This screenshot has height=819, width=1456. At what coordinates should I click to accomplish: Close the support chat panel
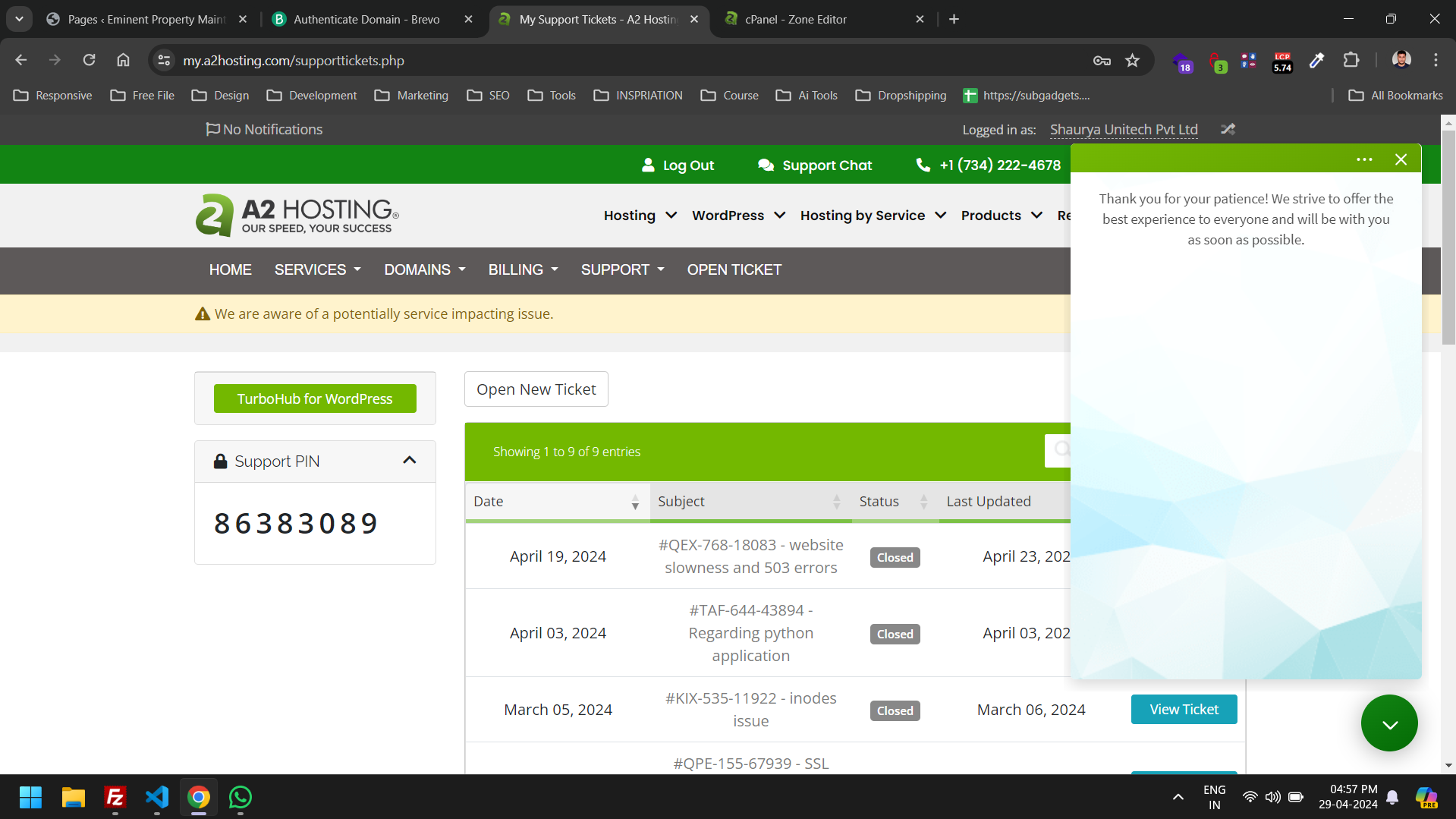(x=1401, y=159)
